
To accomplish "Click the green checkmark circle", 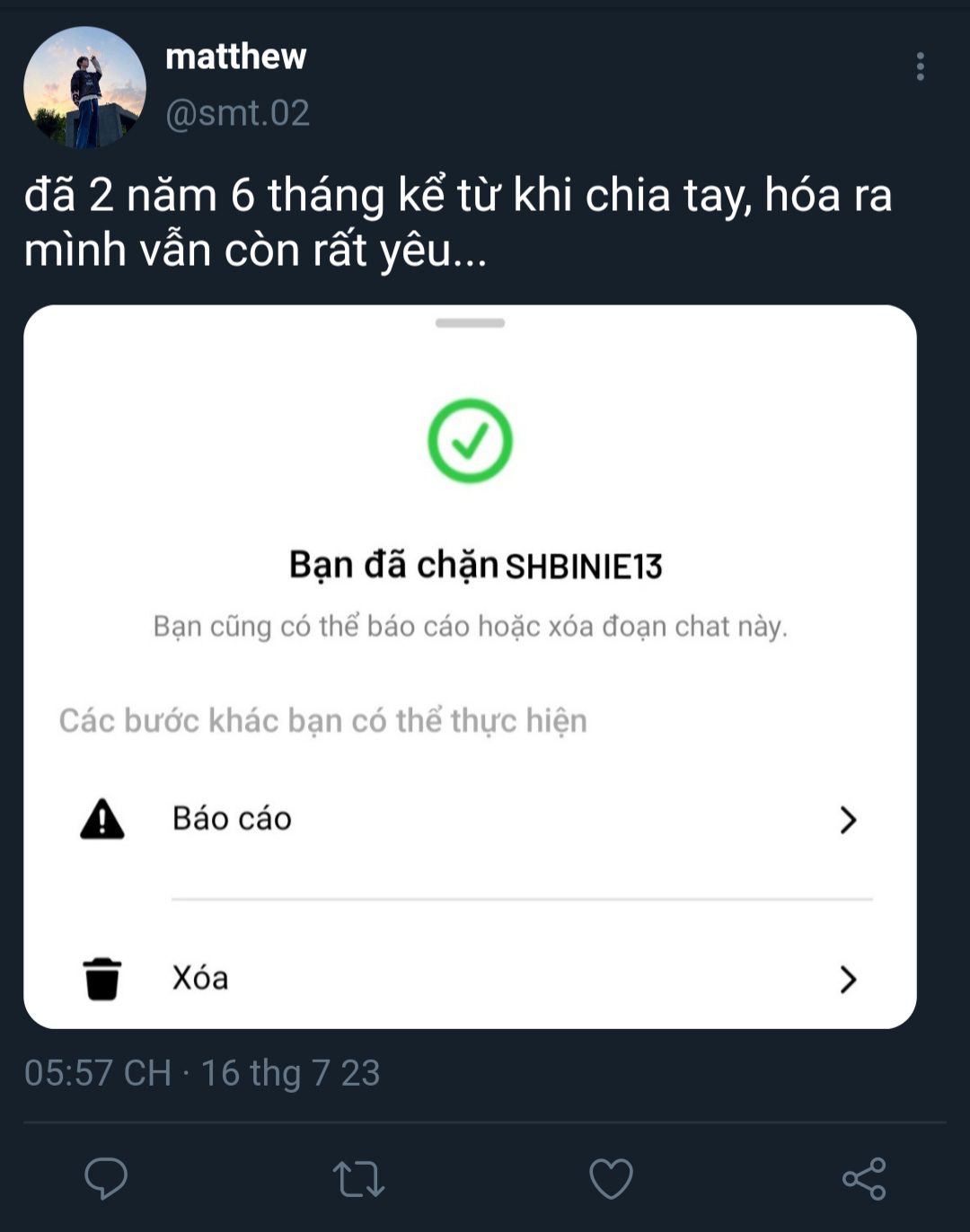I will pos(470,441).
